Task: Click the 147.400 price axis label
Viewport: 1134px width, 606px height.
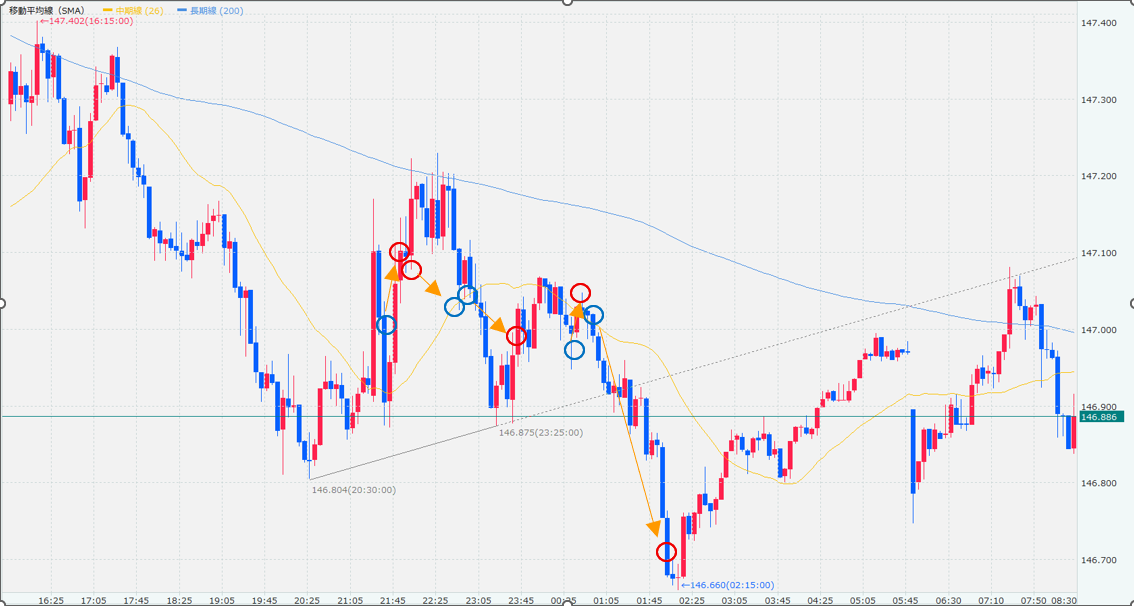Action: (x=1099, y=23)
